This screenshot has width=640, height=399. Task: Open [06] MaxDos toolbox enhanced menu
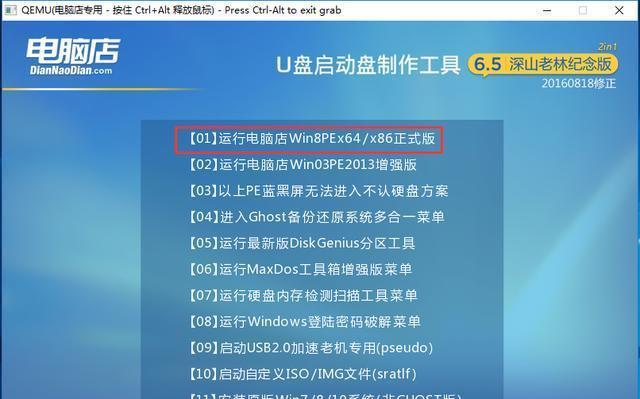[300, 269]
